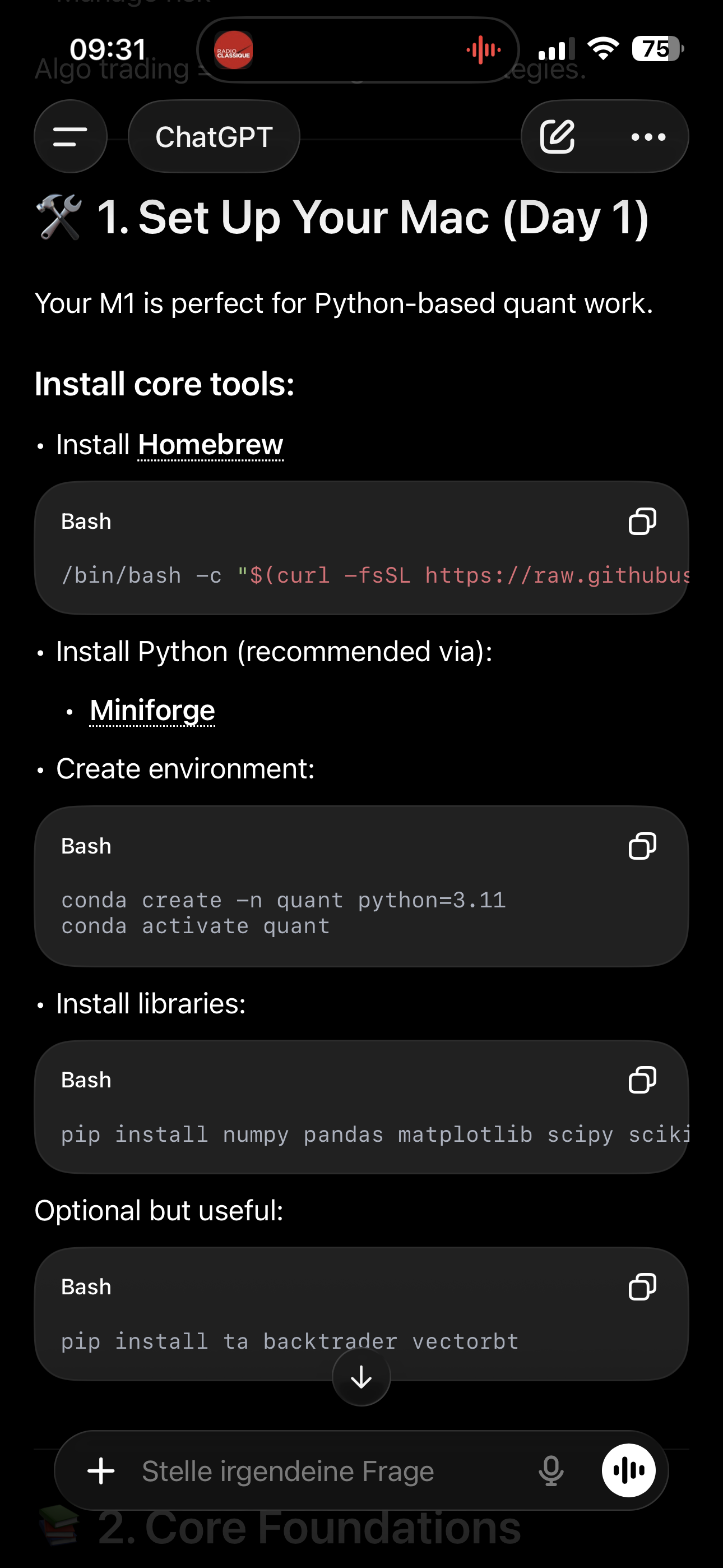723x1568 pixels.
Task: Tap the 'Install core tools:' subheading
Action: [x=164, y=384]
